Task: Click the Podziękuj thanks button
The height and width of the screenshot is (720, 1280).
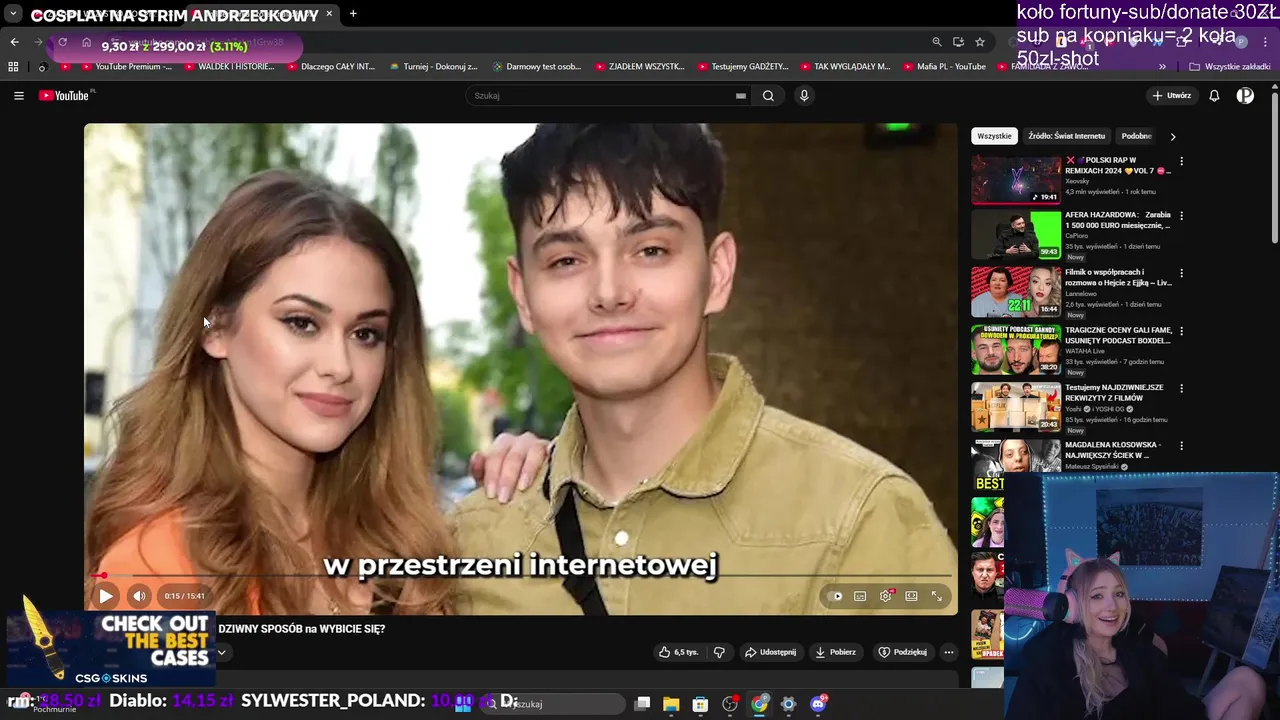Action: coord(902,652)
